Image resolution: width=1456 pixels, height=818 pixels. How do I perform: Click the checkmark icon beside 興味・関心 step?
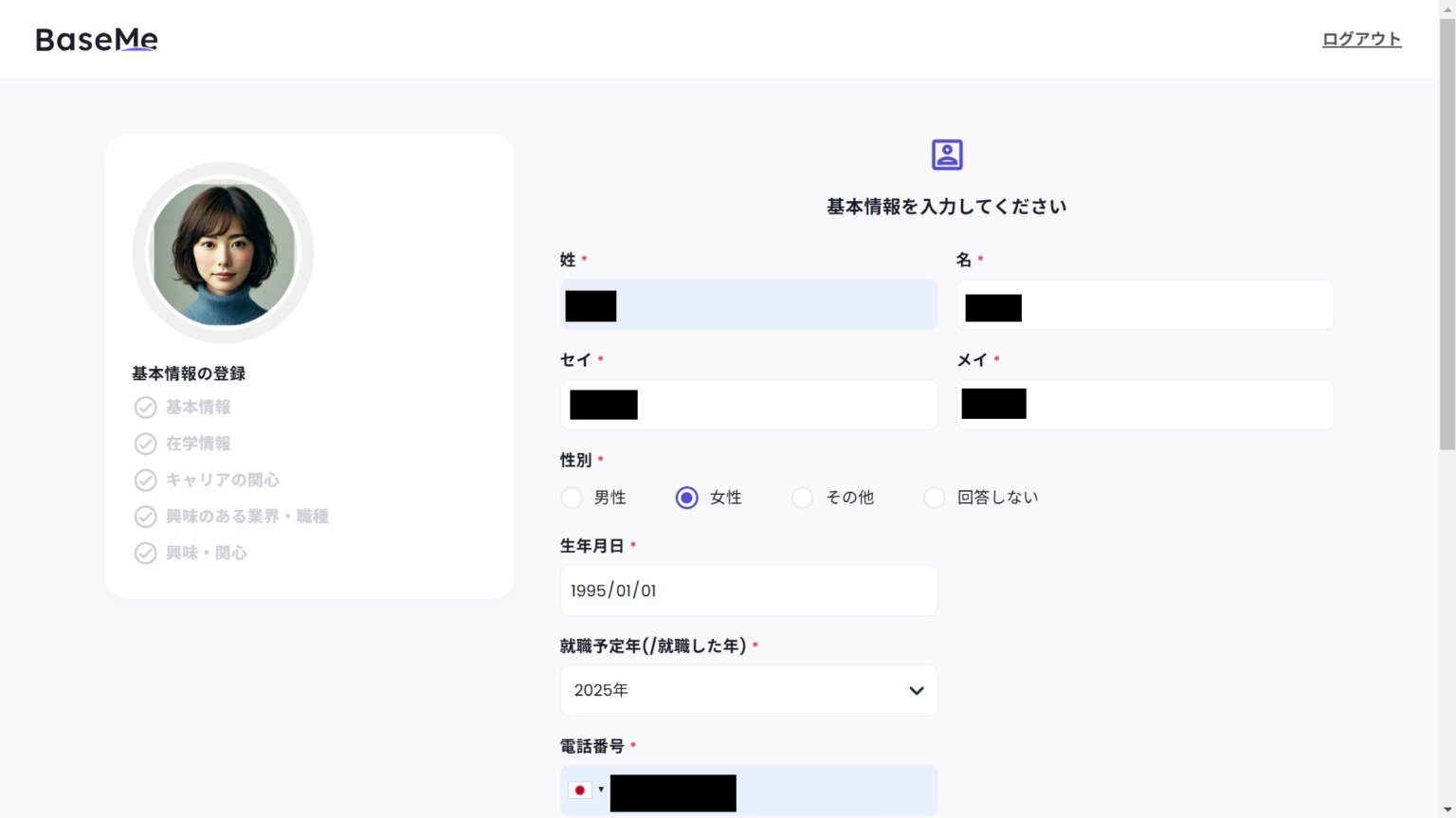pyautogui.click(x=145, y=553)
